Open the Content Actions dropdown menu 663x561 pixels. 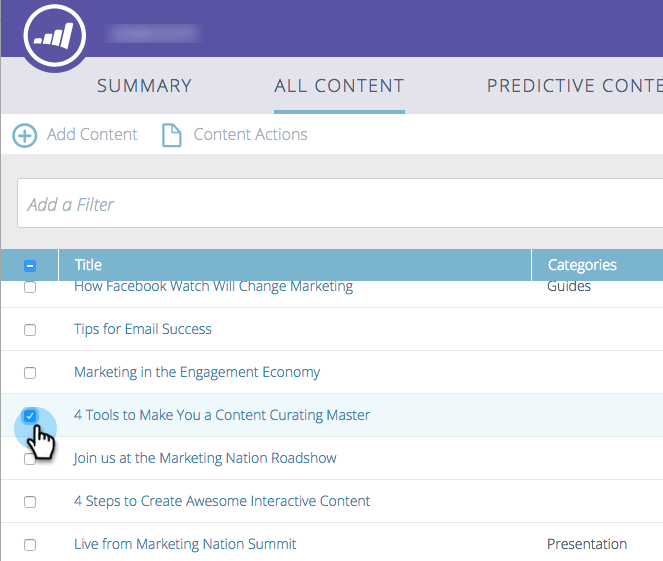click(x=250, y=134)
